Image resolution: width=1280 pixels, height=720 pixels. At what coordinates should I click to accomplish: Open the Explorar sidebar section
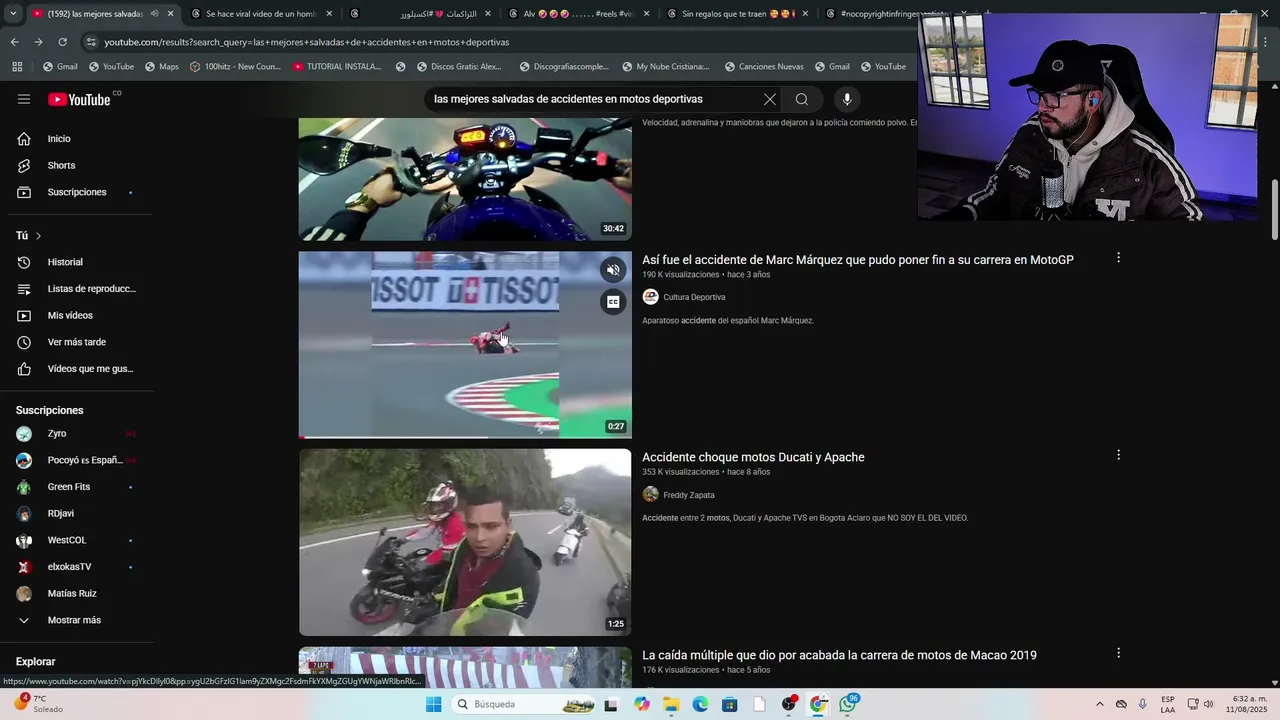click(36, 662)
